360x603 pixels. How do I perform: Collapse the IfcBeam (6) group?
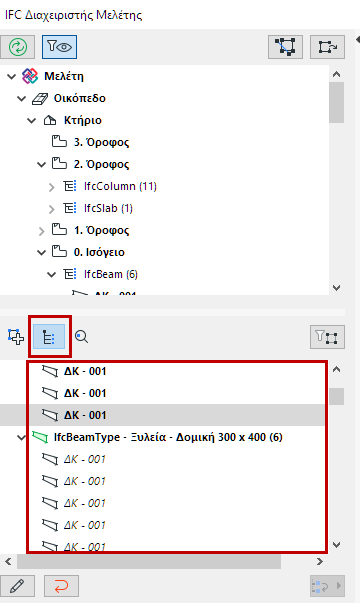click(52, 275)
